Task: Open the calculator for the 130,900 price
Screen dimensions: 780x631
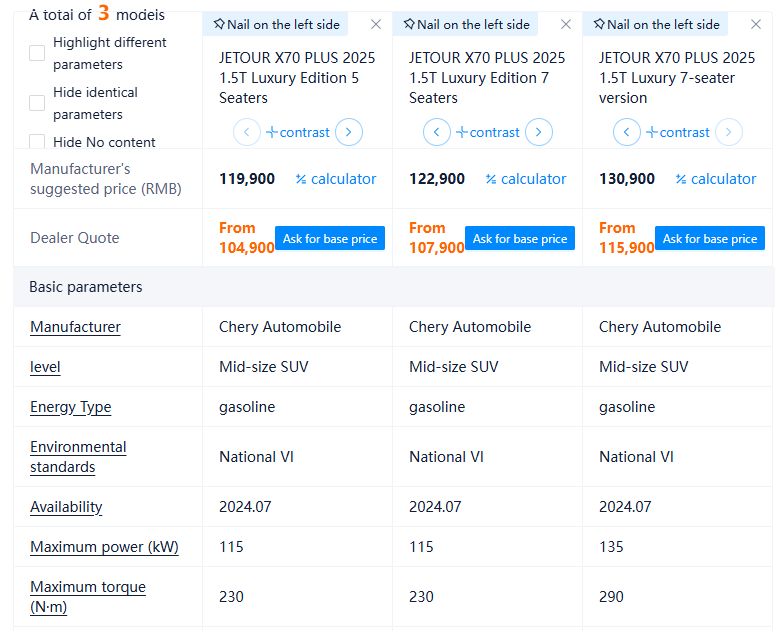Action: coord(716,179)
